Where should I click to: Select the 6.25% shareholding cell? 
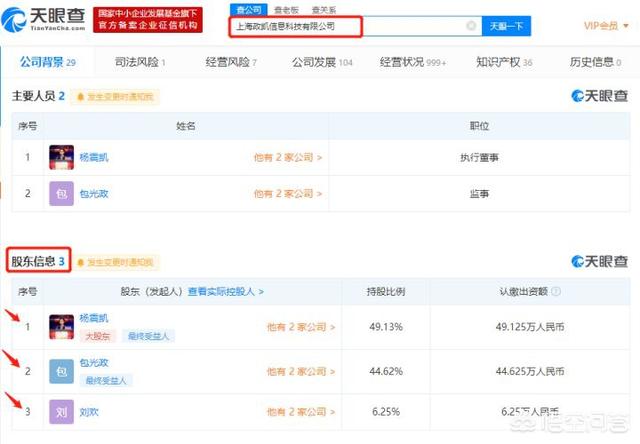point(386,412)
